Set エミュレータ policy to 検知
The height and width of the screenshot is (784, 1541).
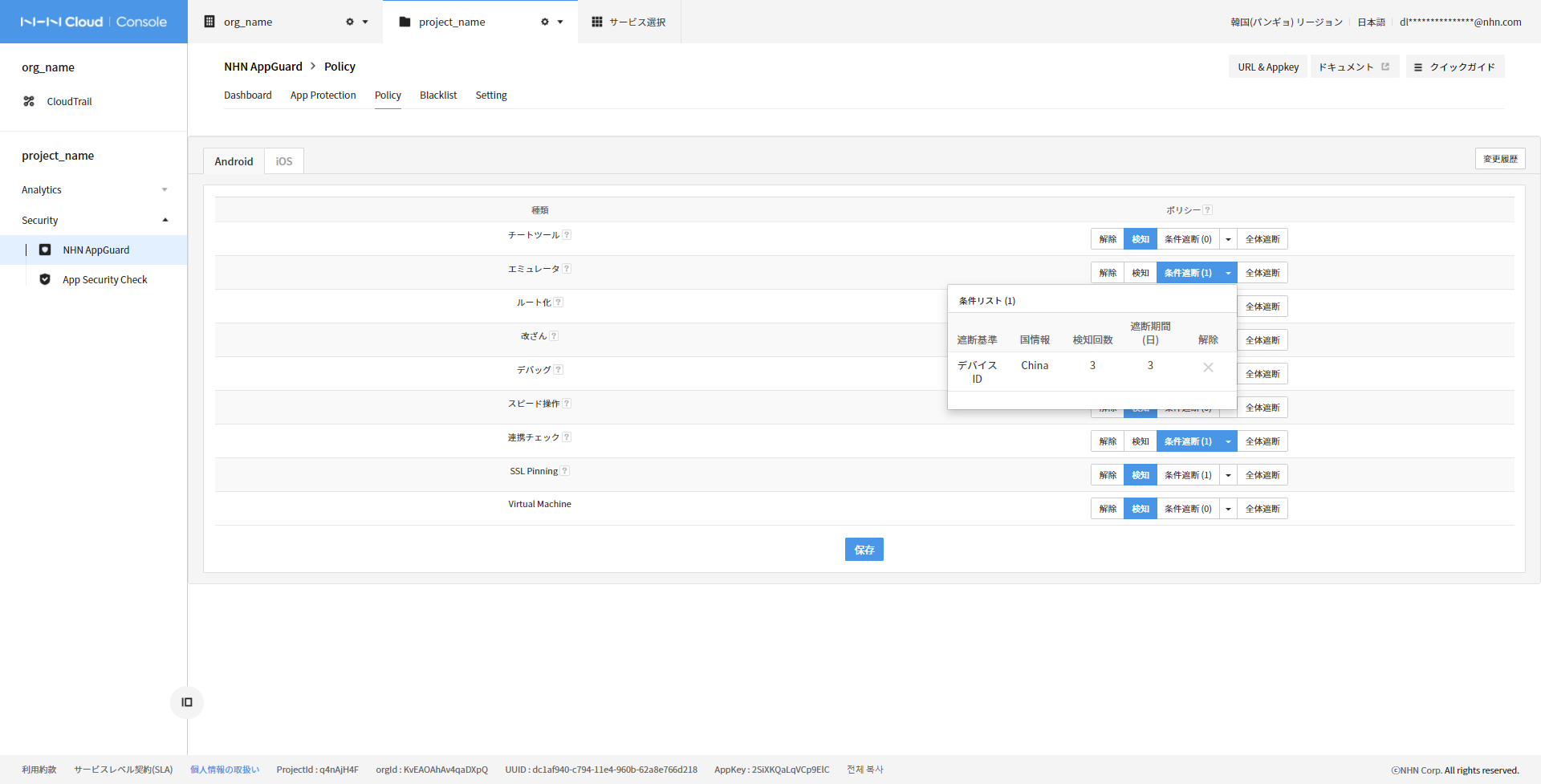pyautogui.click(x=1141, y=273)
